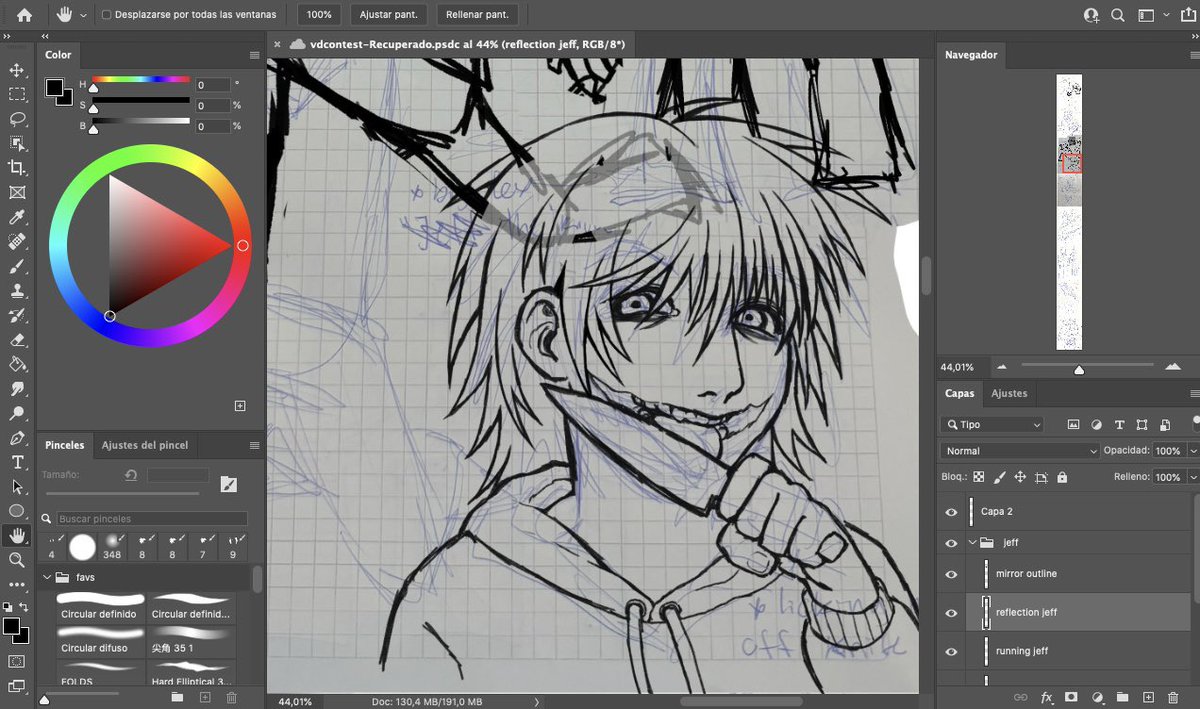Select the Ellipse shape tool
Screen dimensions: 1200x709
click(x=17, y=511)
